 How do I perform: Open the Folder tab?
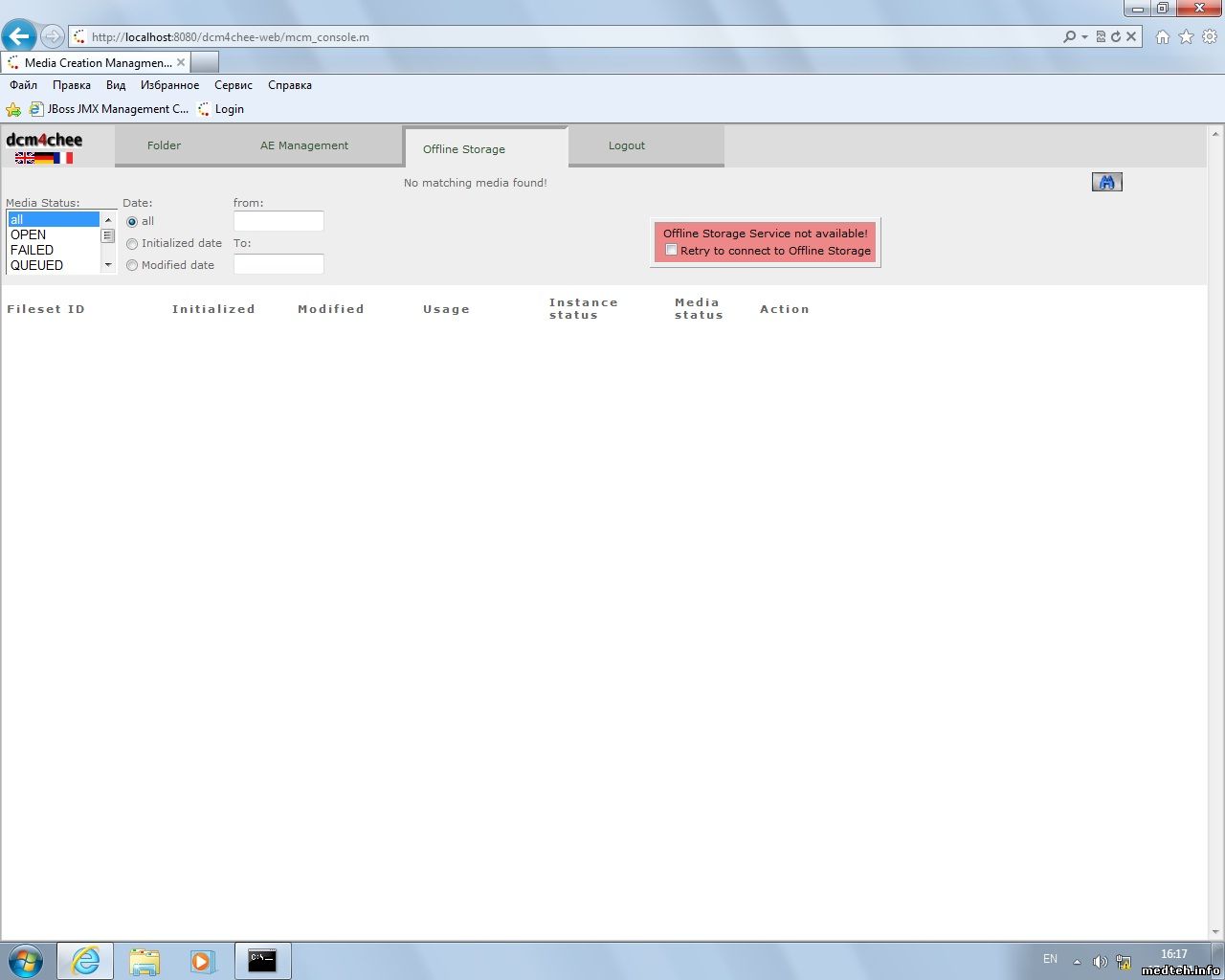pos(164,145)
